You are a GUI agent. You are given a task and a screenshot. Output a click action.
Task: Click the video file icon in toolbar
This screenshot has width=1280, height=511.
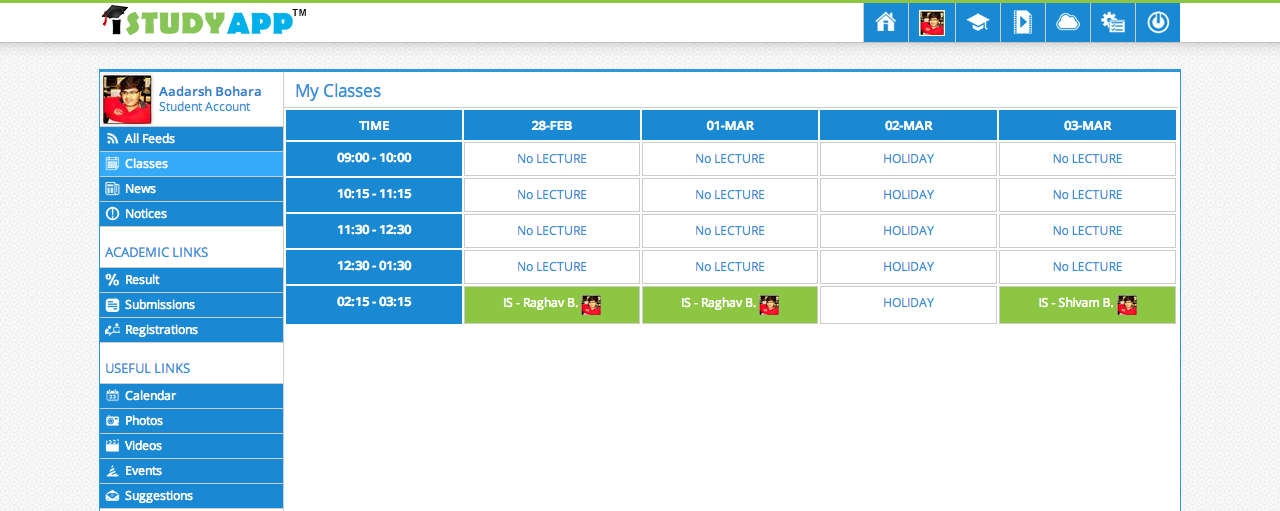(1022, 22)
